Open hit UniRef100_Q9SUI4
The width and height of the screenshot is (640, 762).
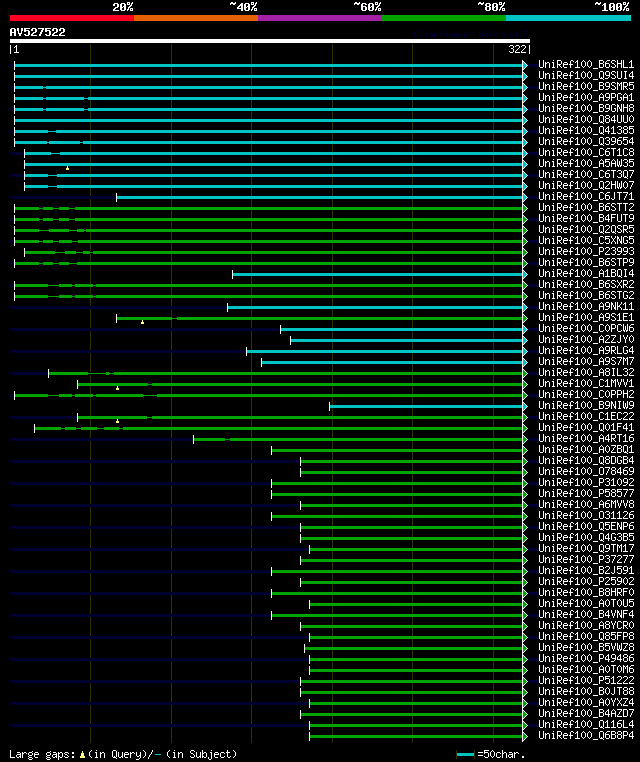click(586, 75)
